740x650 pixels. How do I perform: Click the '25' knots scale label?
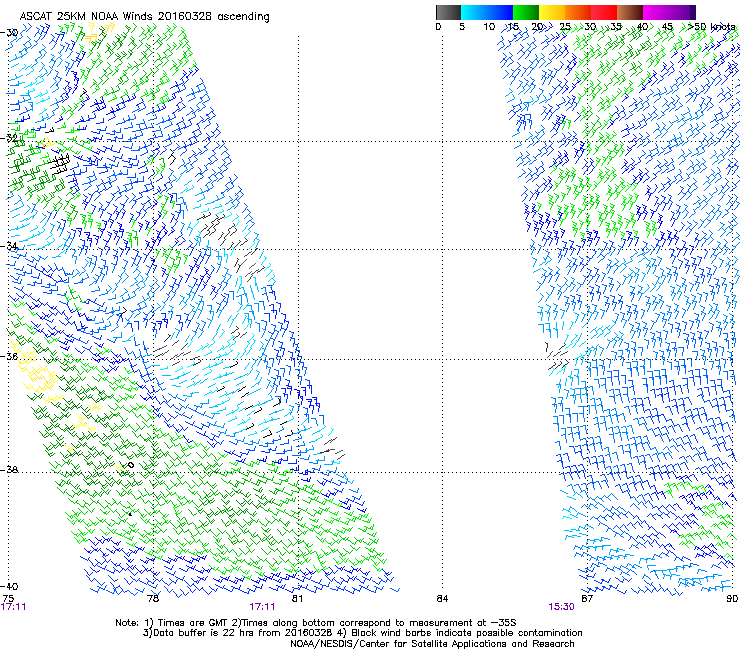[x=565, y=27]
